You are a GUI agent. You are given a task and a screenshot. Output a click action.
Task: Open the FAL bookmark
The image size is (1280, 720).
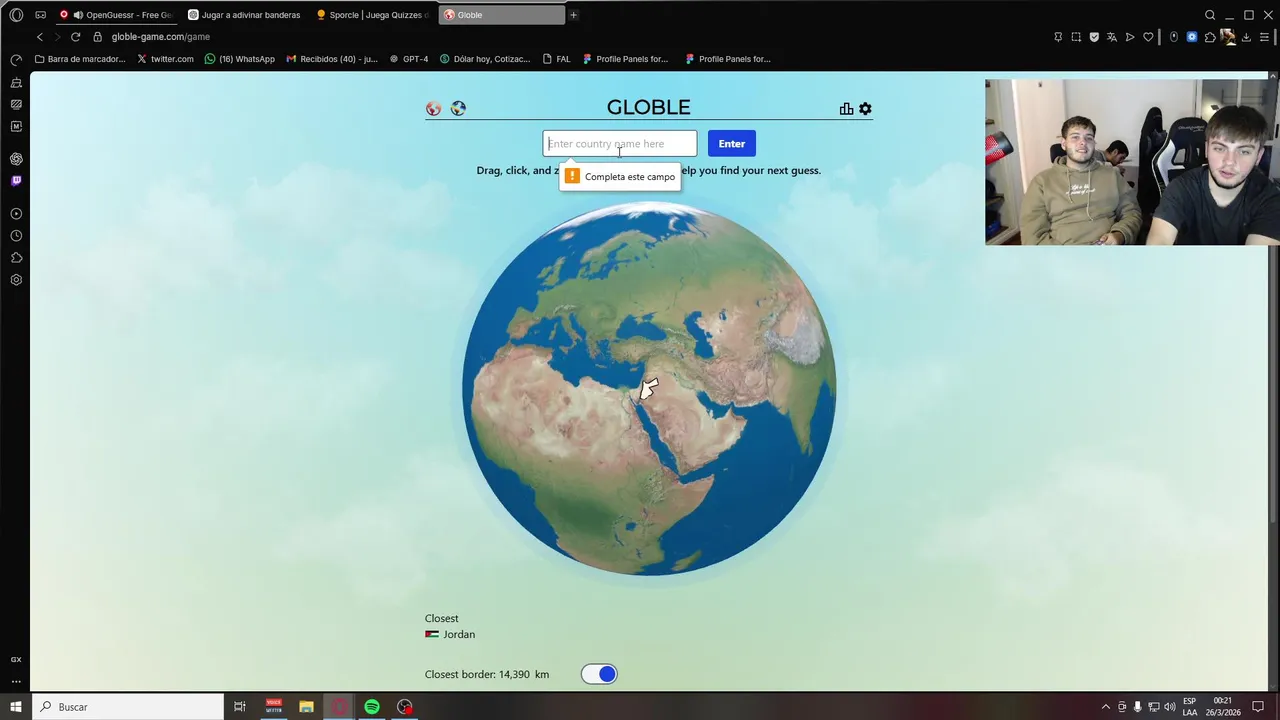[556, 59]
